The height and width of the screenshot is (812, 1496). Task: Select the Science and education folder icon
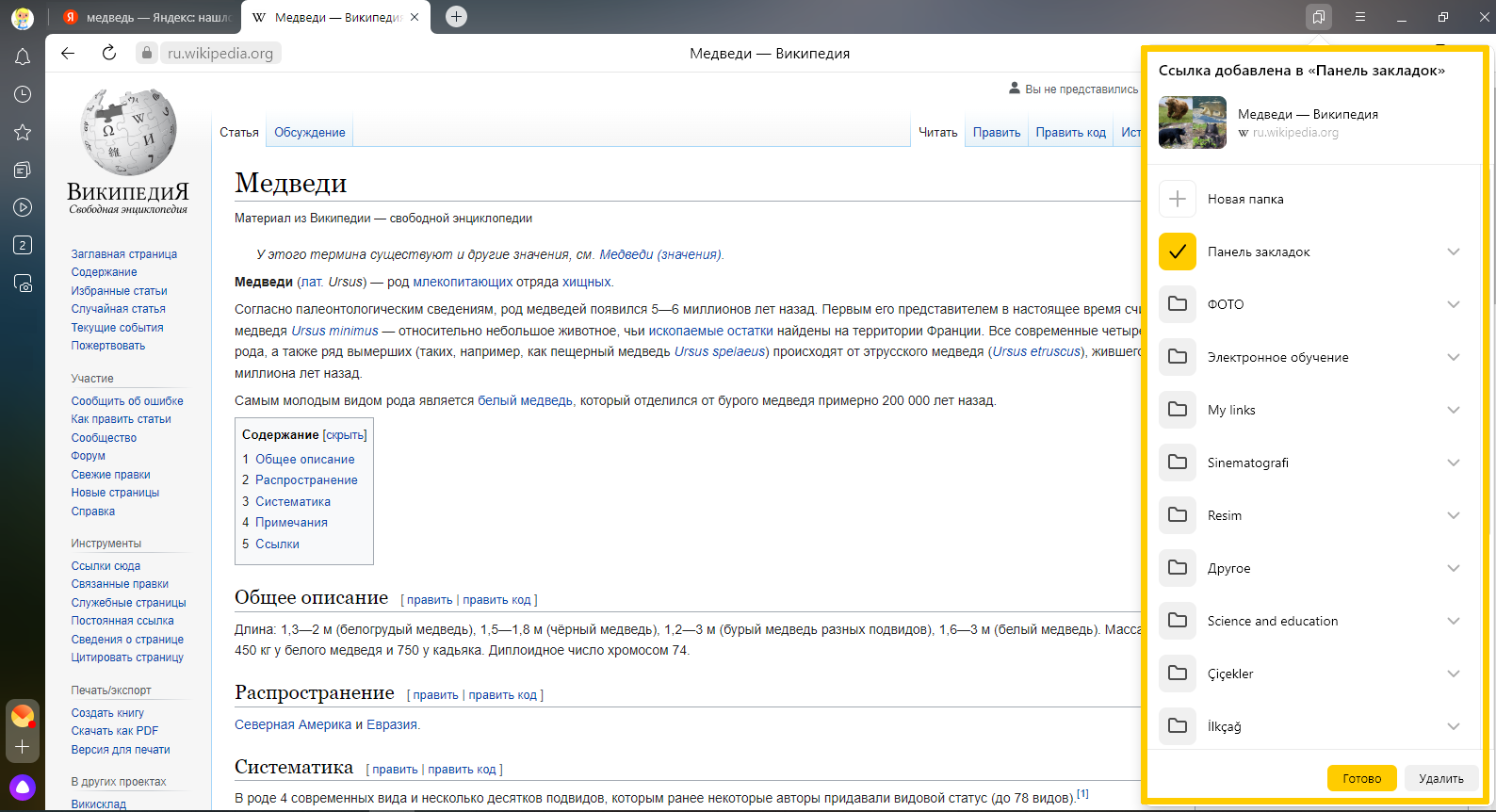tap(1178, 621)
